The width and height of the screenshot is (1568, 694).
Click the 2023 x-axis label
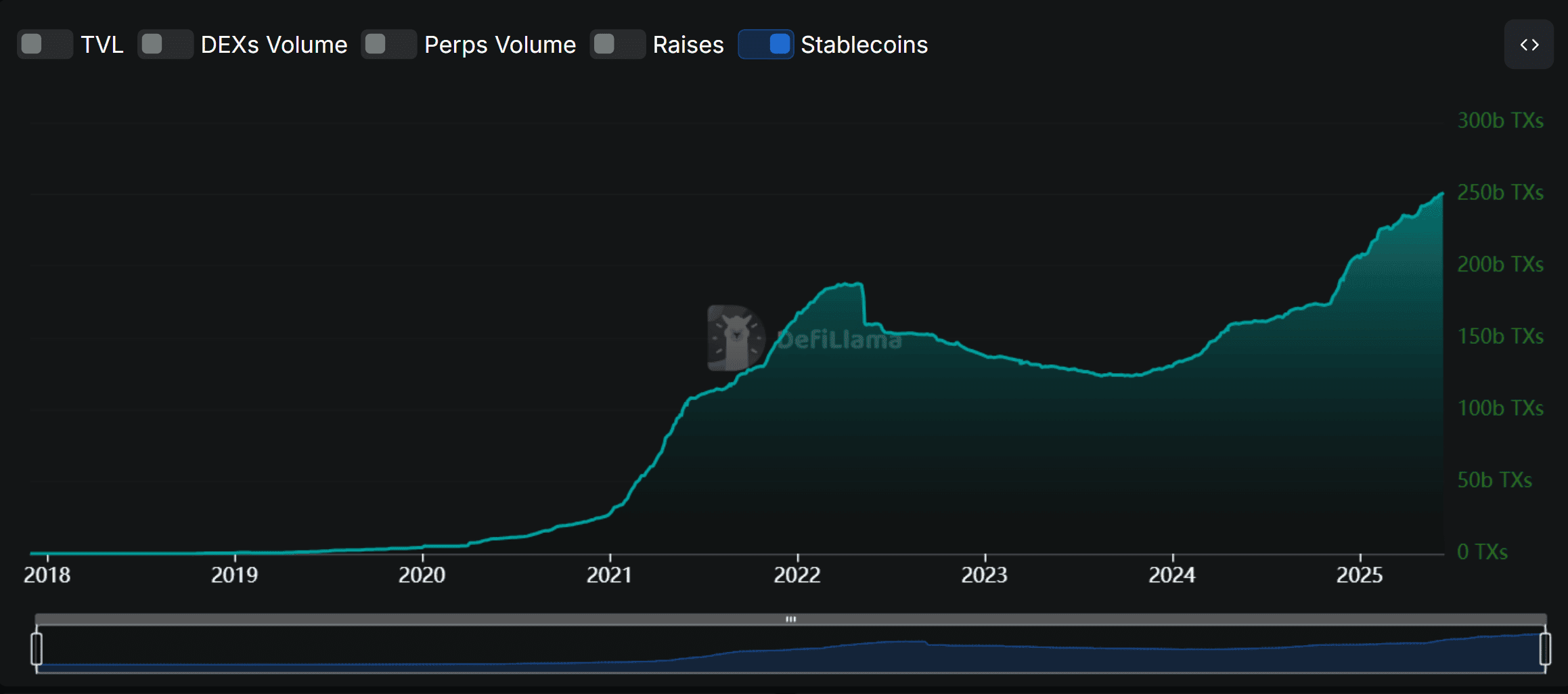[x=984, y=575]
